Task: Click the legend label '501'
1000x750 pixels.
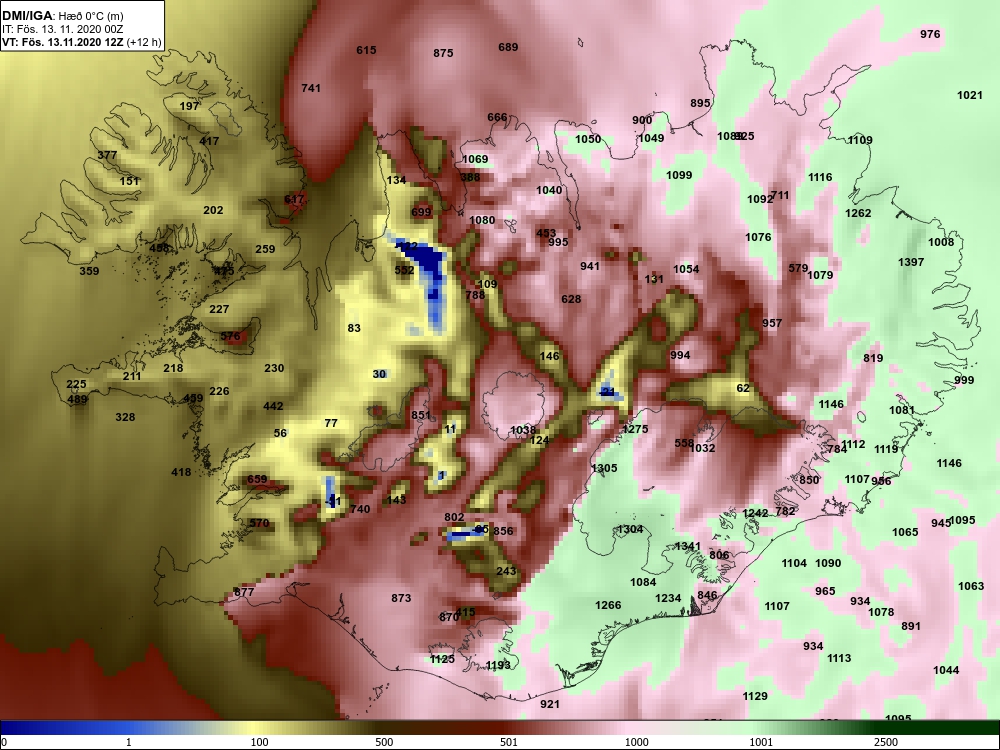Action: [x=508, y=742]
